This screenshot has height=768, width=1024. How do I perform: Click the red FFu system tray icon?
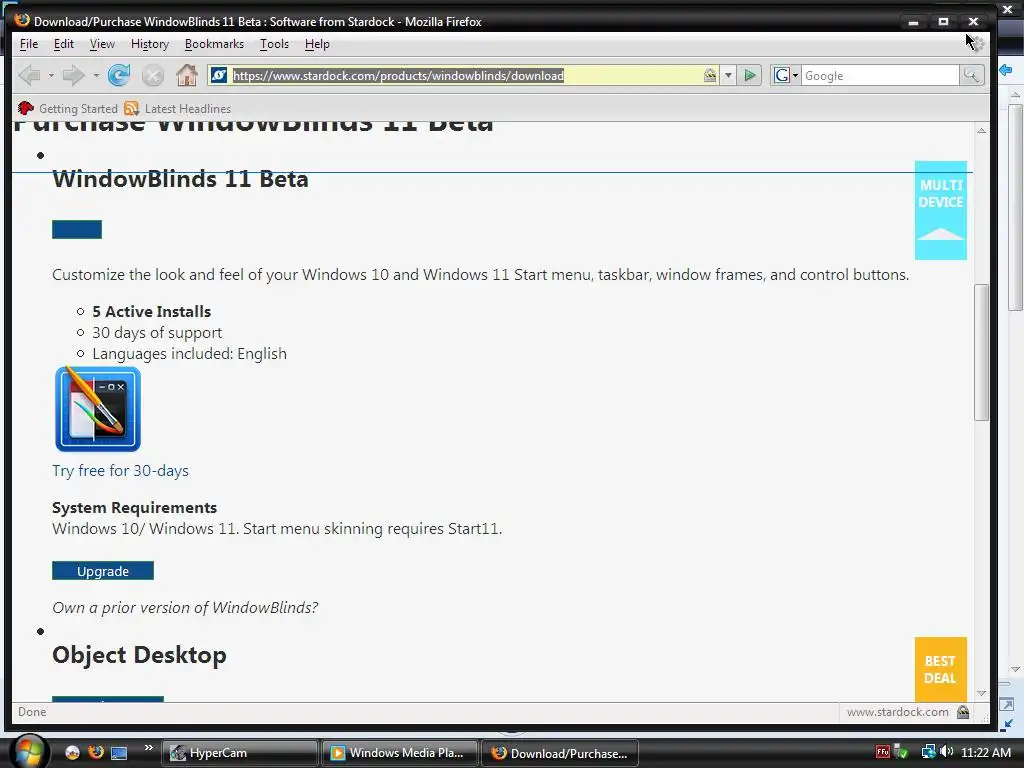pyautogui.click(x=883, y=752)
